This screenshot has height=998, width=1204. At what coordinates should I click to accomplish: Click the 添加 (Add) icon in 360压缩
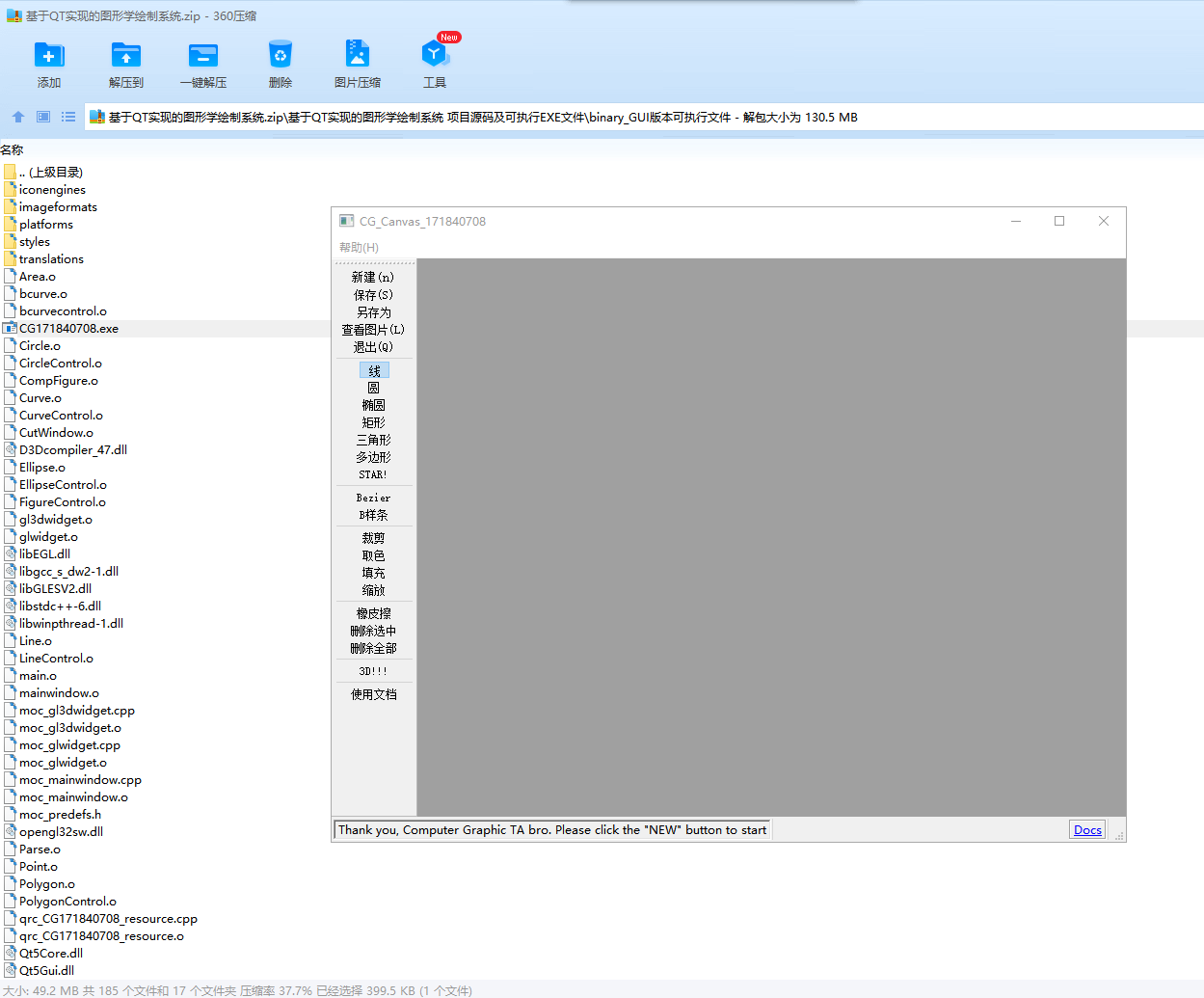click(x=49, y=55)
